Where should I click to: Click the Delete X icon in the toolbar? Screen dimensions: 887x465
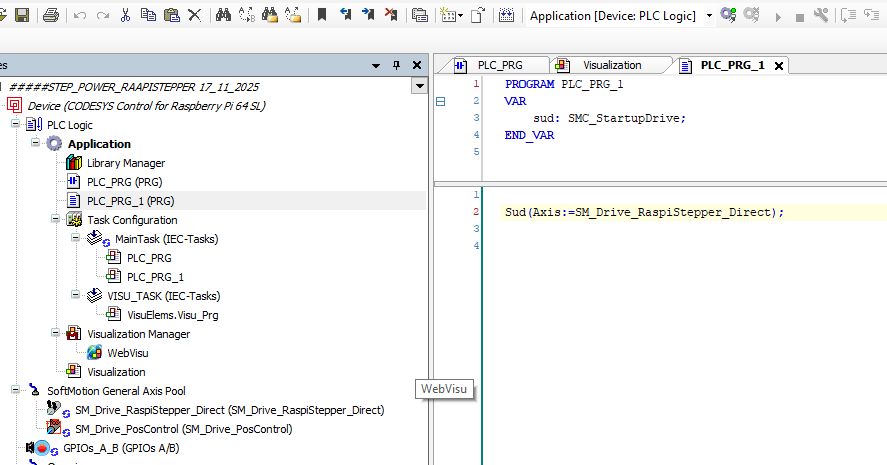pyautogui.click(x=195, y=15)
